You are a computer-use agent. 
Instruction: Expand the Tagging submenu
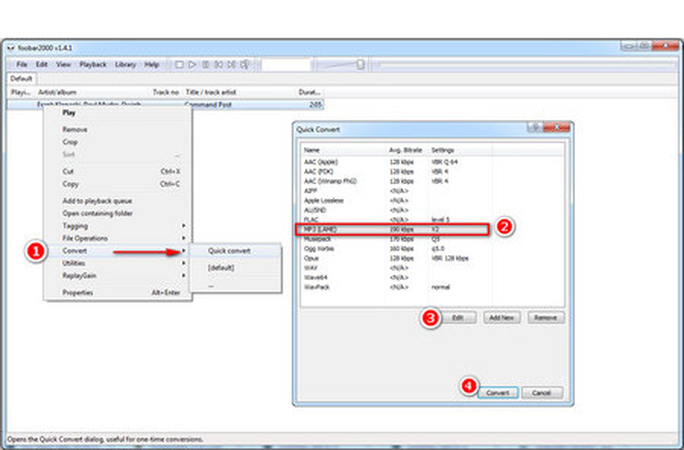118,226
